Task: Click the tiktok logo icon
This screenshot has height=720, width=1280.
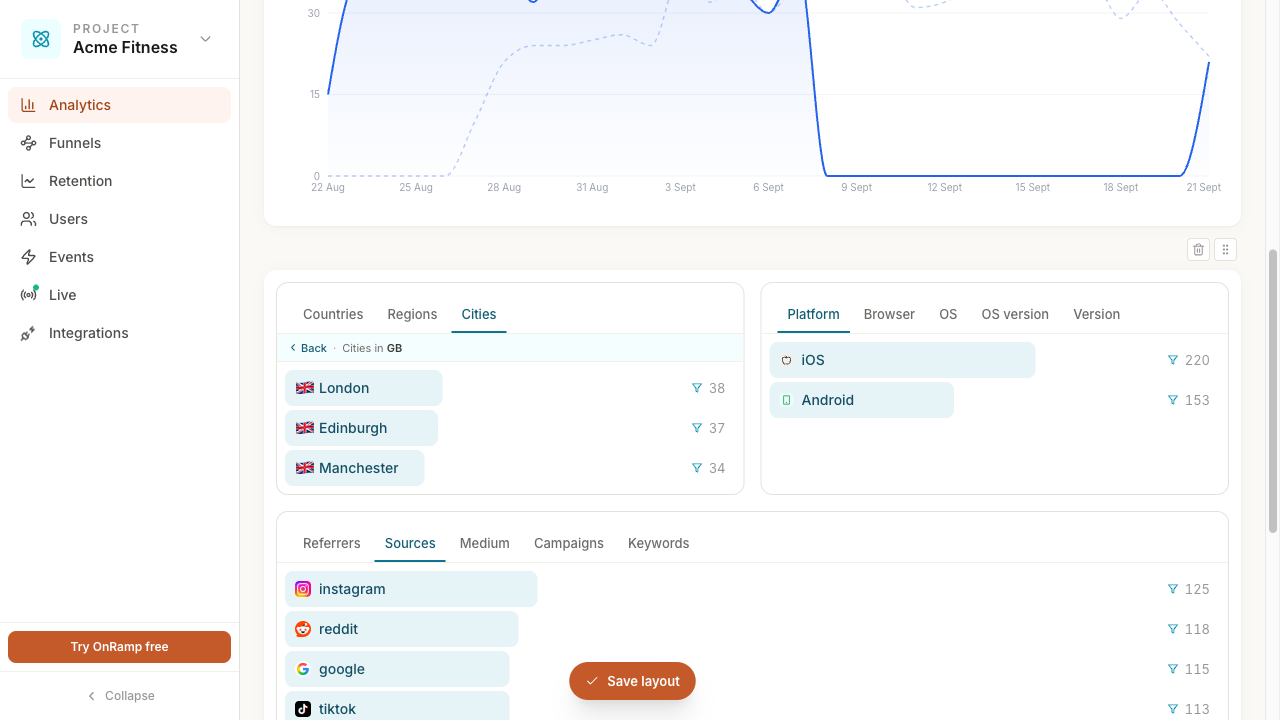Action: [x=303, y=709]
